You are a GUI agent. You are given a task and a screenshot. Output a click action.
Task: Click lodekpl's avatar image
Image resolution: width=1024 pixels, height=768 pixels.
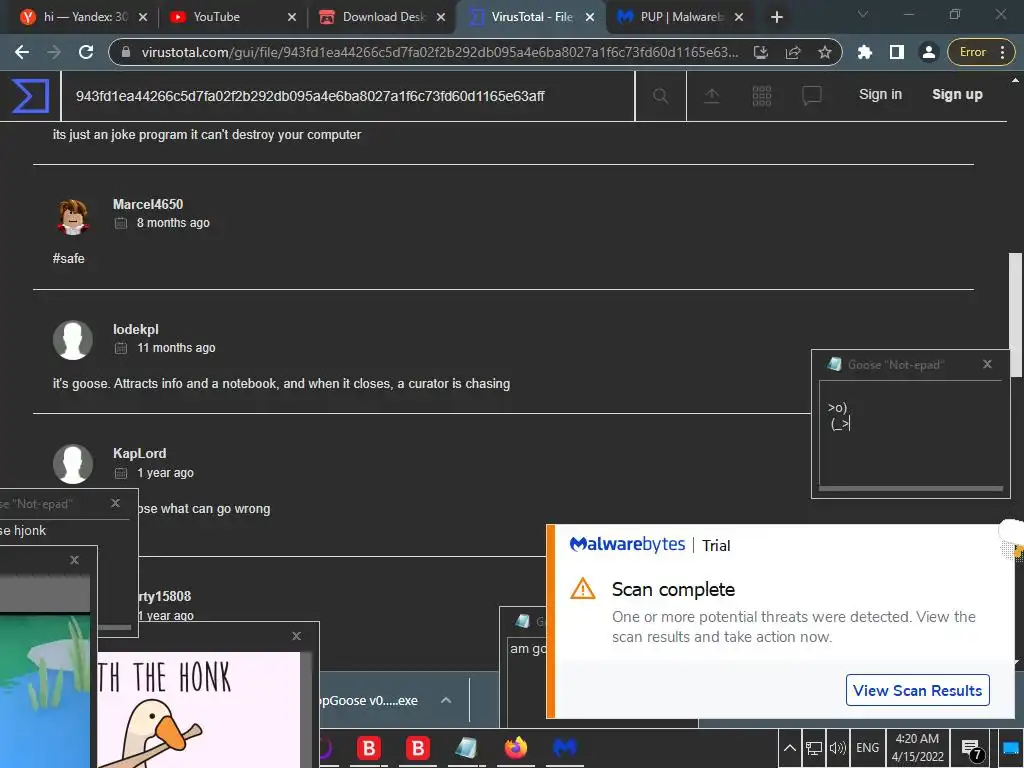tap(72, 340)
